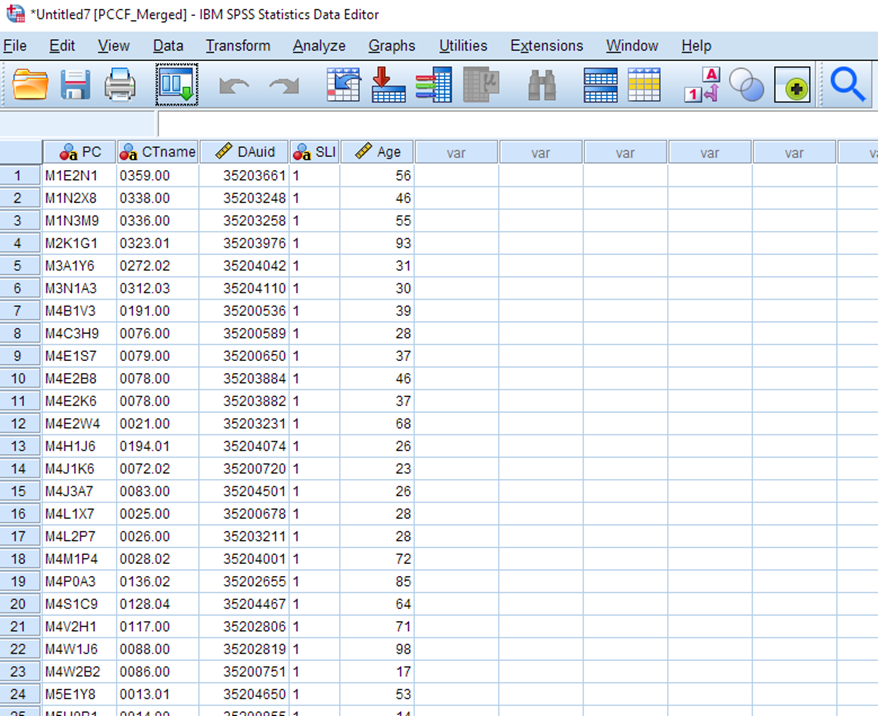Print the data file
Screen dimensions: 878x716
(120, 86)
